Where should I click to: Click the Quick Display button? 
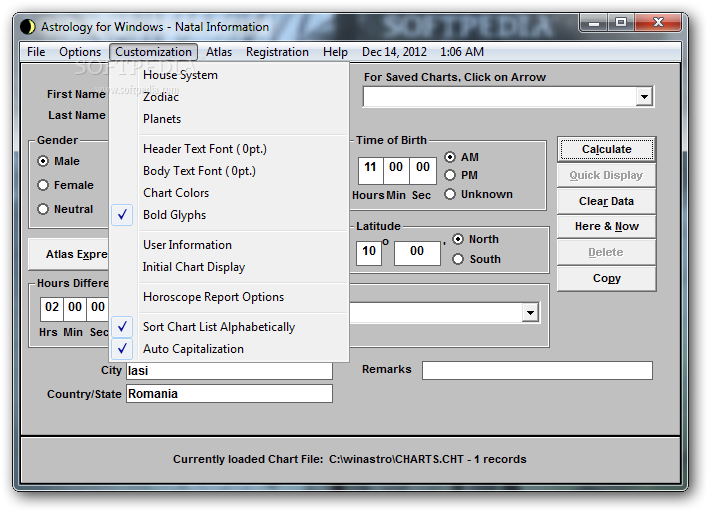click(606, 175)
